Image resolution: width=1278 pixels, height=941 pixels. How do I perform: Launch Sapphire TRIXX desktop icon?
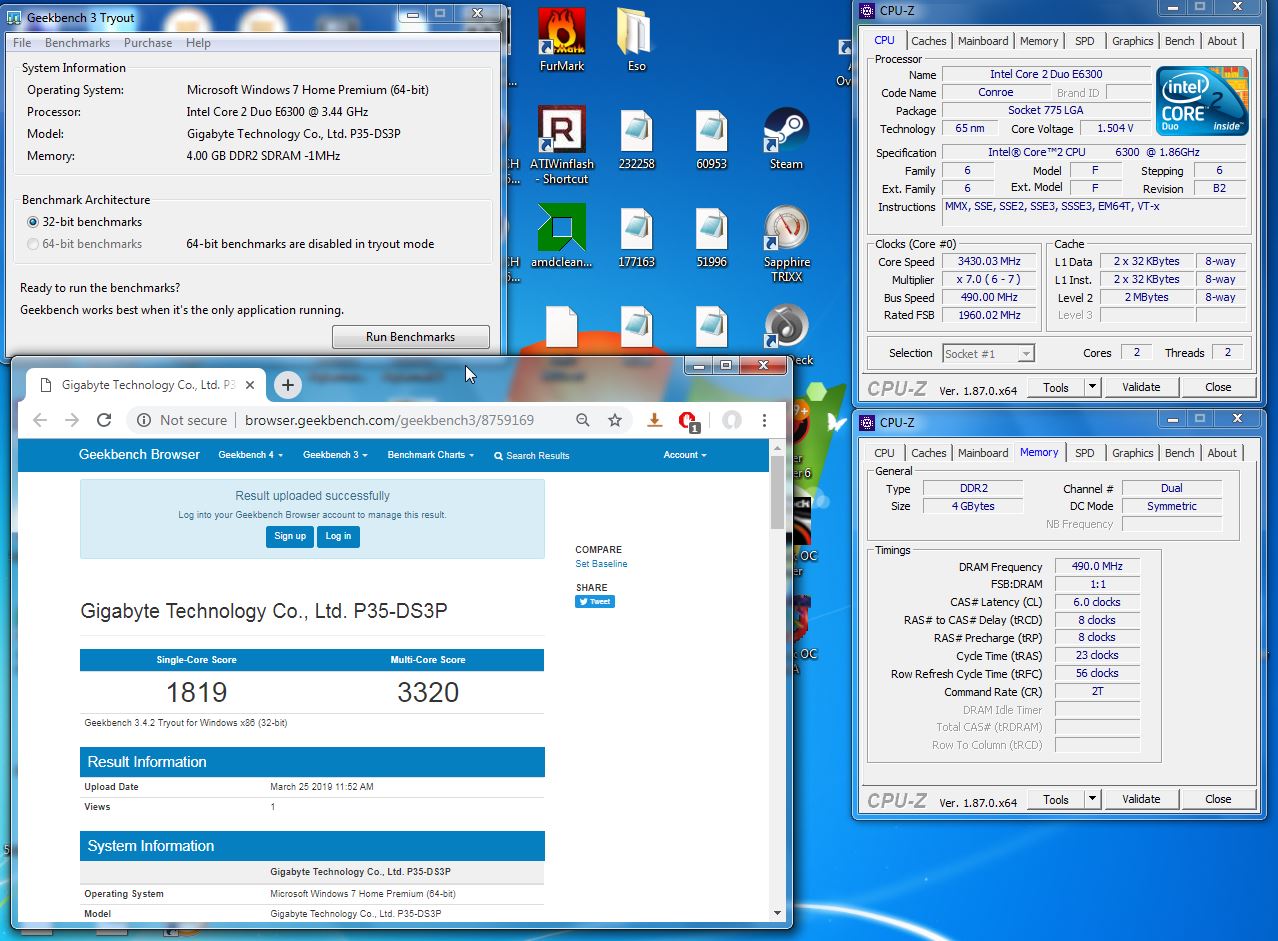tap(787, 244)
